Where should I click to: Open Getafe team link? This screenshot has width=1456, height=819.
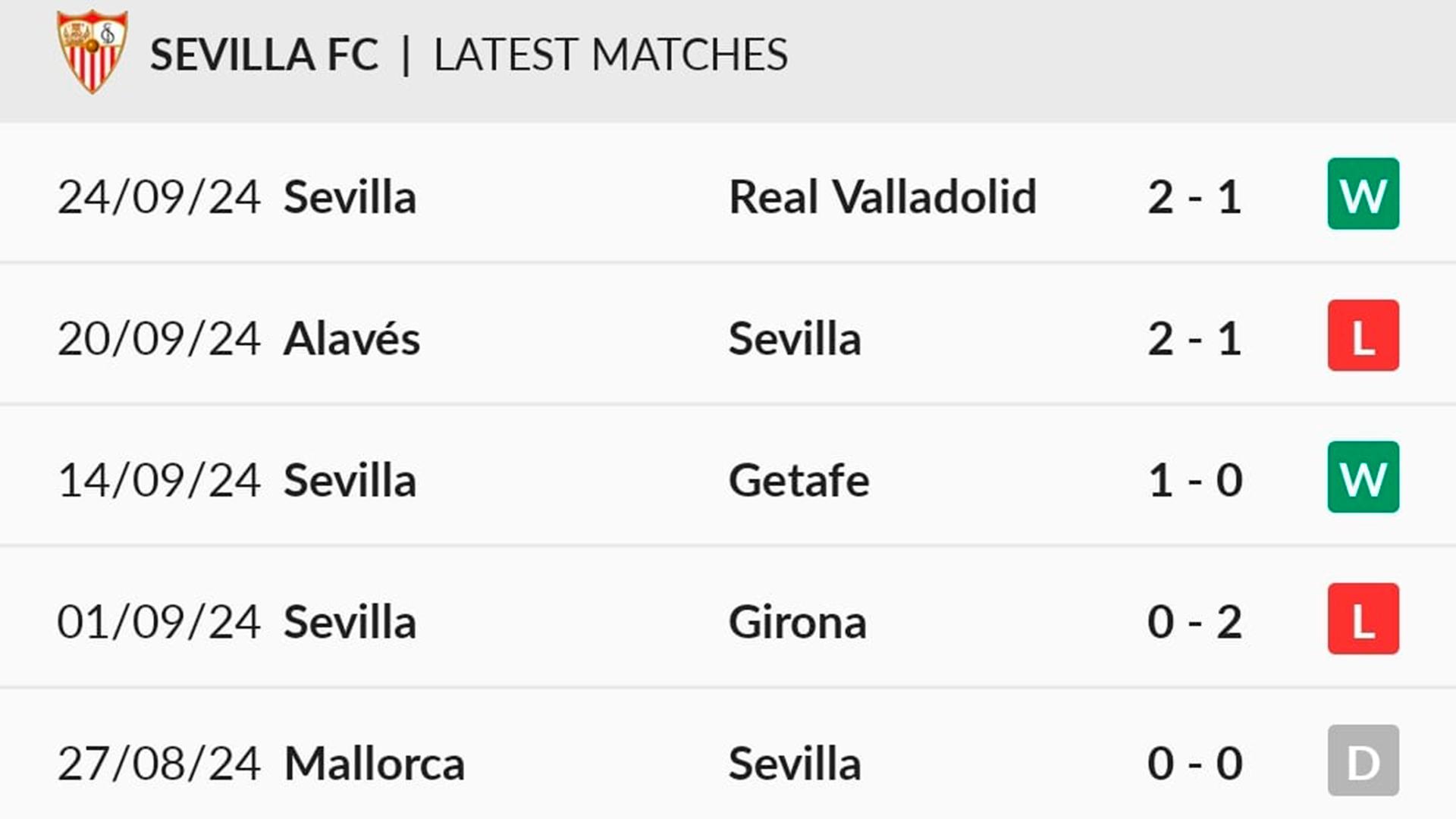pyautogui.click(x=799, y=480)
